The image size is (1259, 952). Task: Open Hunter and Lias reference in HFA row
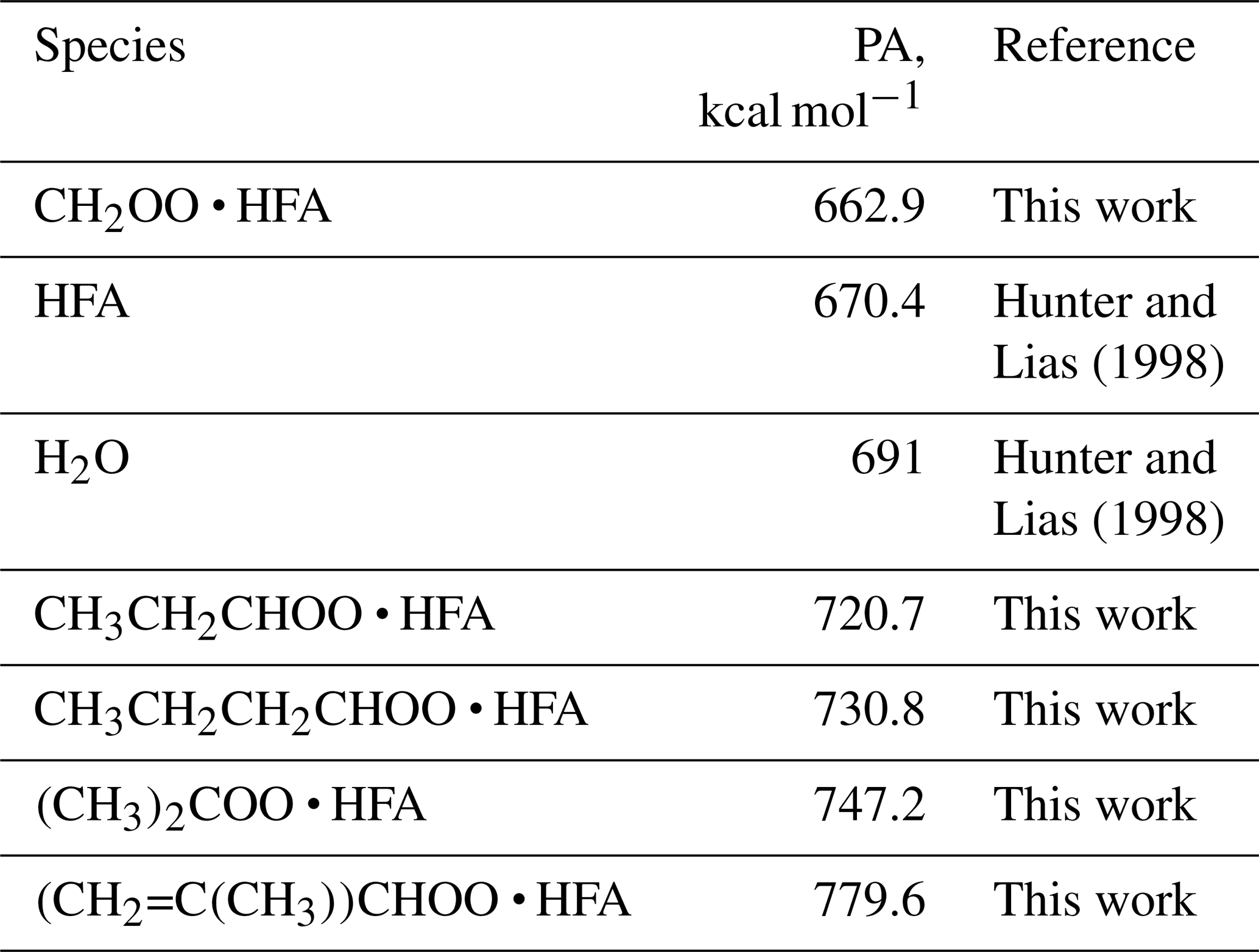(x=1107, y=332)
